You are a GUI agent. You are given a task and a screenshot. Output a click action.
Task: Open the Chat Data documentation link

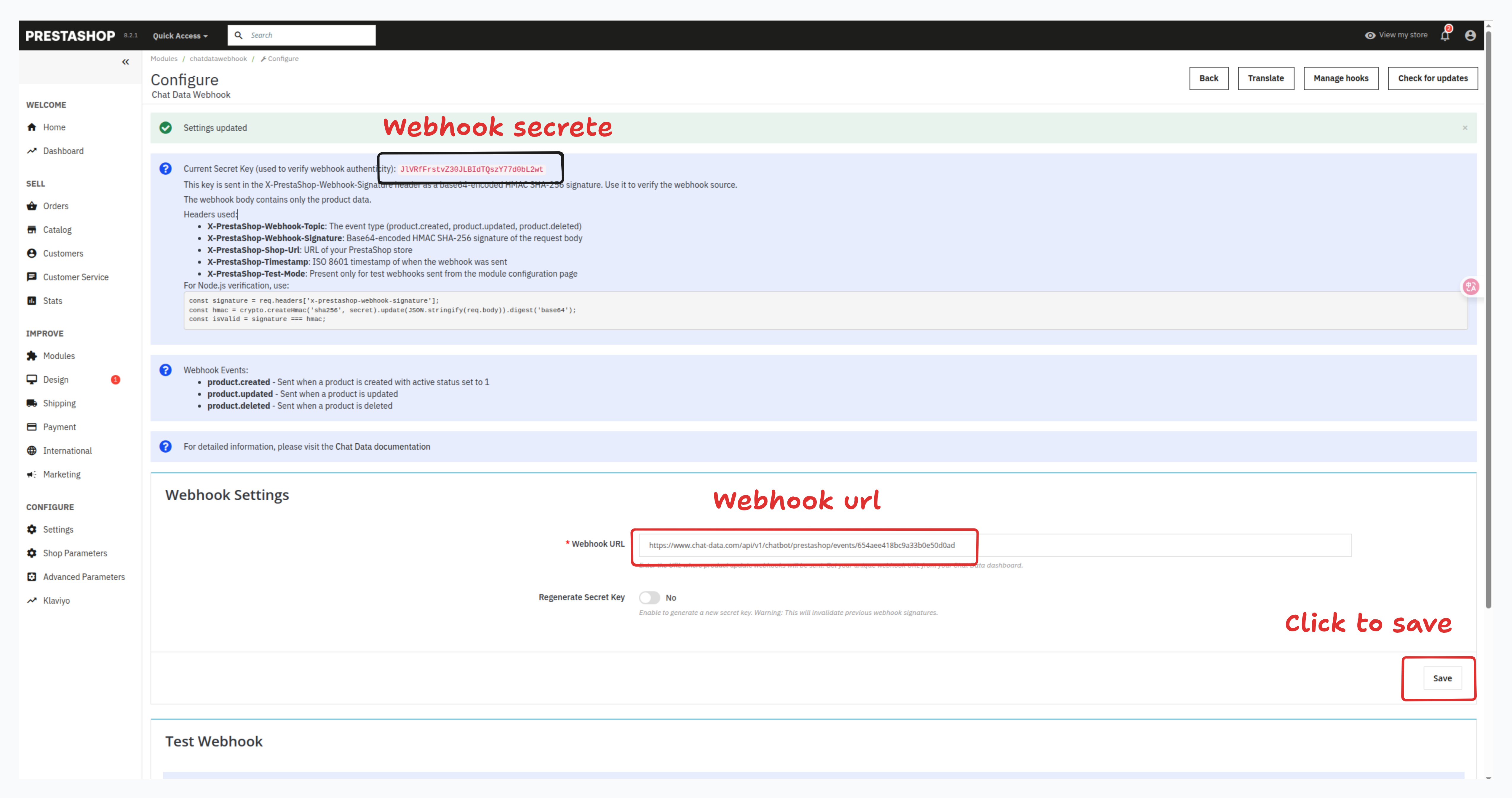(383, 446)
